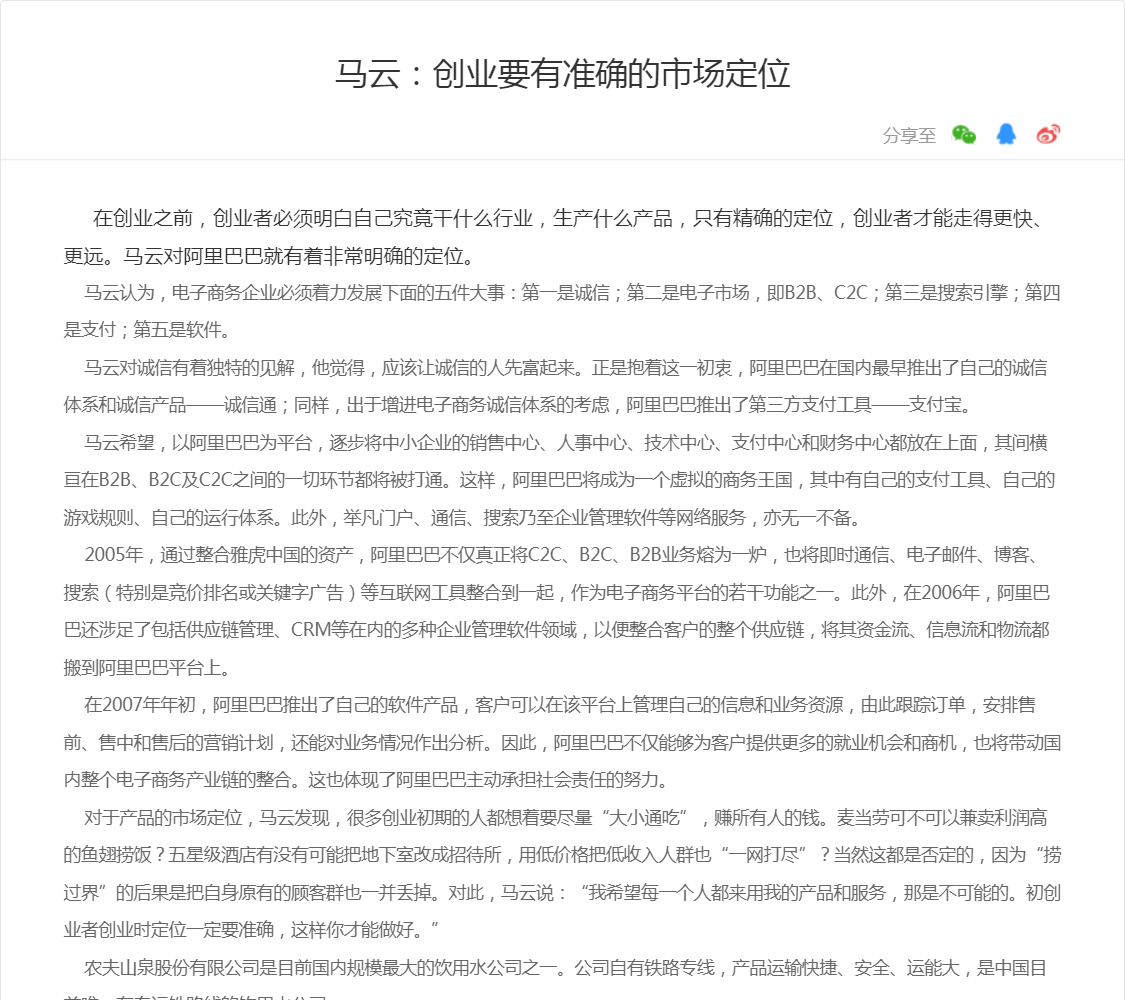Click line starting 游戏规则、自己的运行体系
Screen dimensions: 1125x1000
click(x=461, y=517)
